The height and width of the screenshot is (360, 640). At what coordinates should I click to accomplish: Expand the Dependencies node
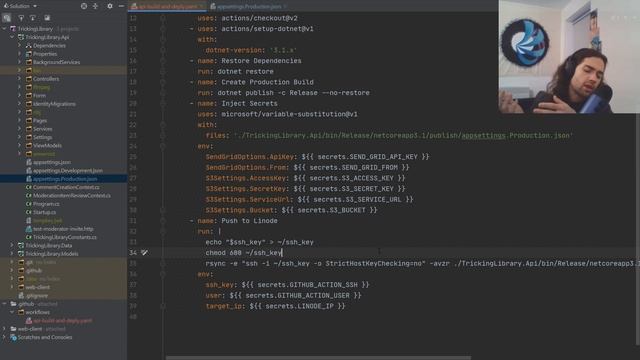[19, 45]
